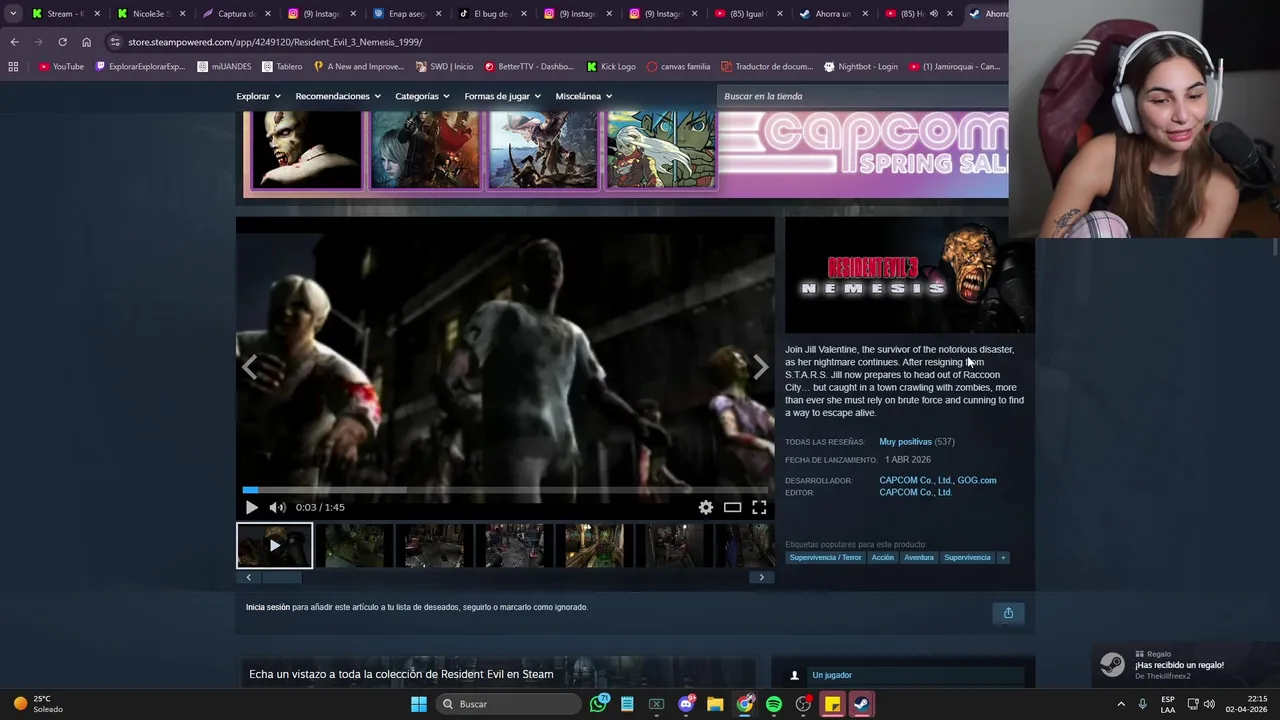
Task: Open Spotify from the taskbar
Action: pos(774,704)
